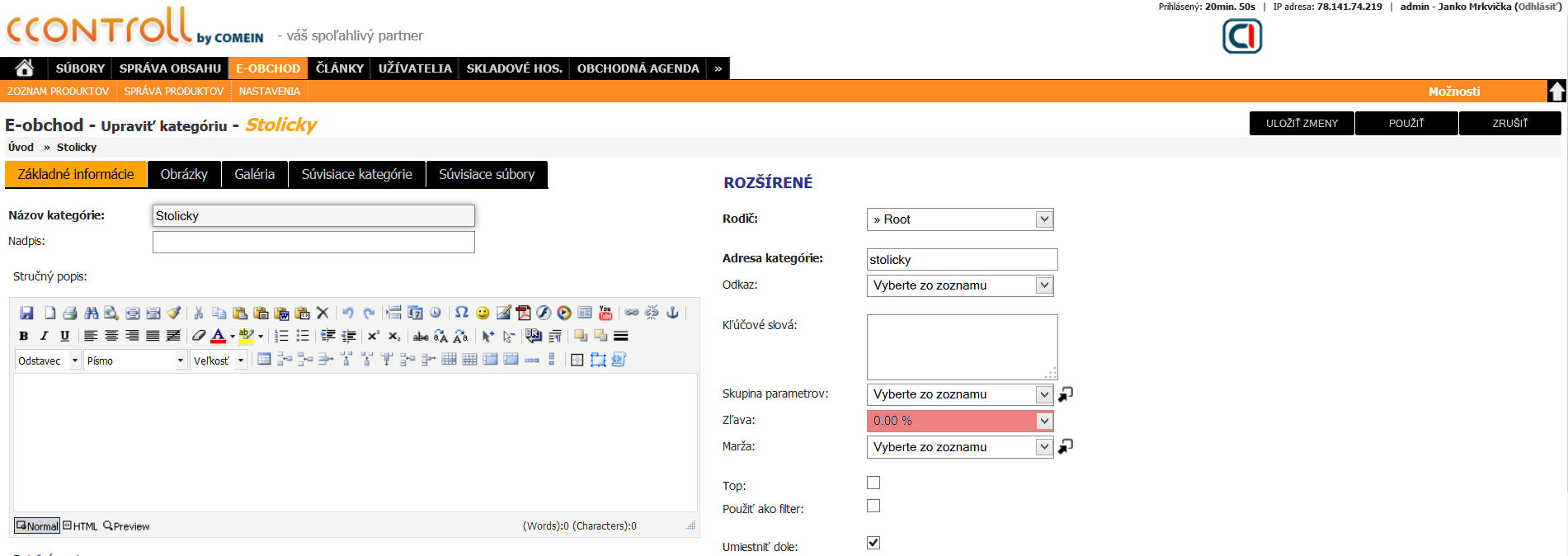
Task: Open the SKLADOVÉ HOS. menu
Action: pos(514,68)
